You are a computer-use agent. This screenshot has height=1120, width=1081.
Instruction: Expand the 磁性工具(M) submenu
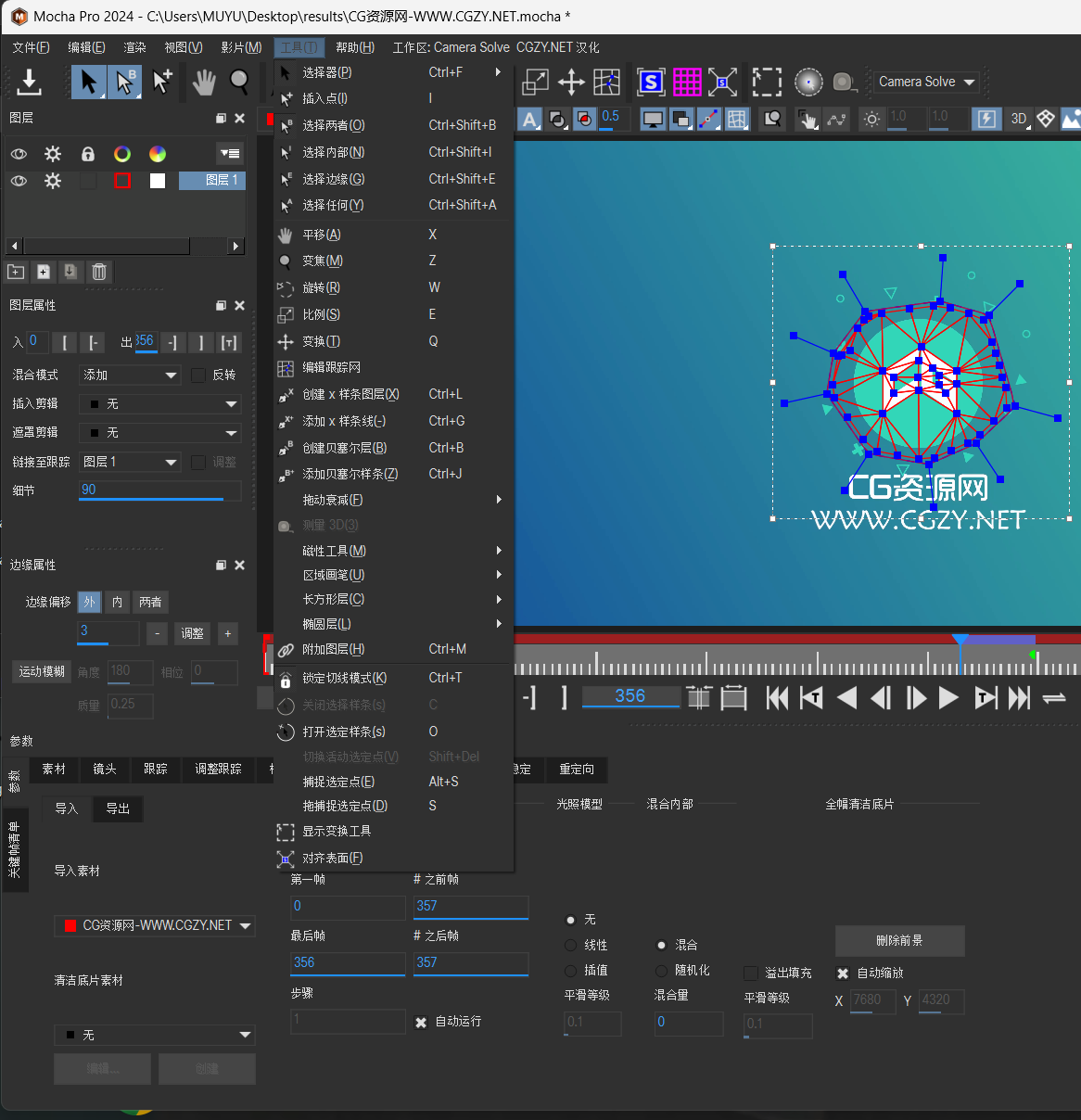pyautogui.click(x=394, y=551)
